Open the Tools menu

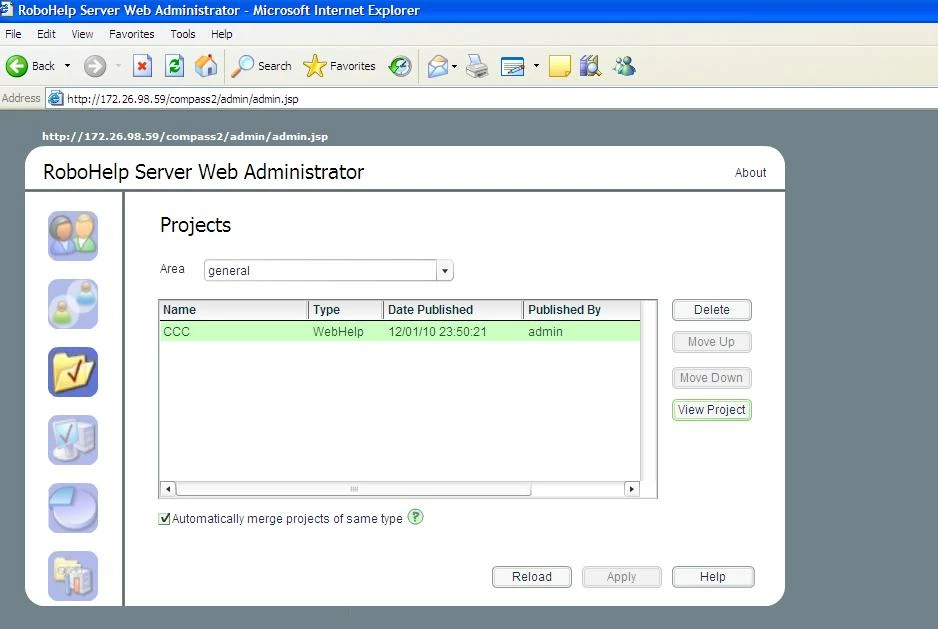pyautogui.click(x=182, y=34)
